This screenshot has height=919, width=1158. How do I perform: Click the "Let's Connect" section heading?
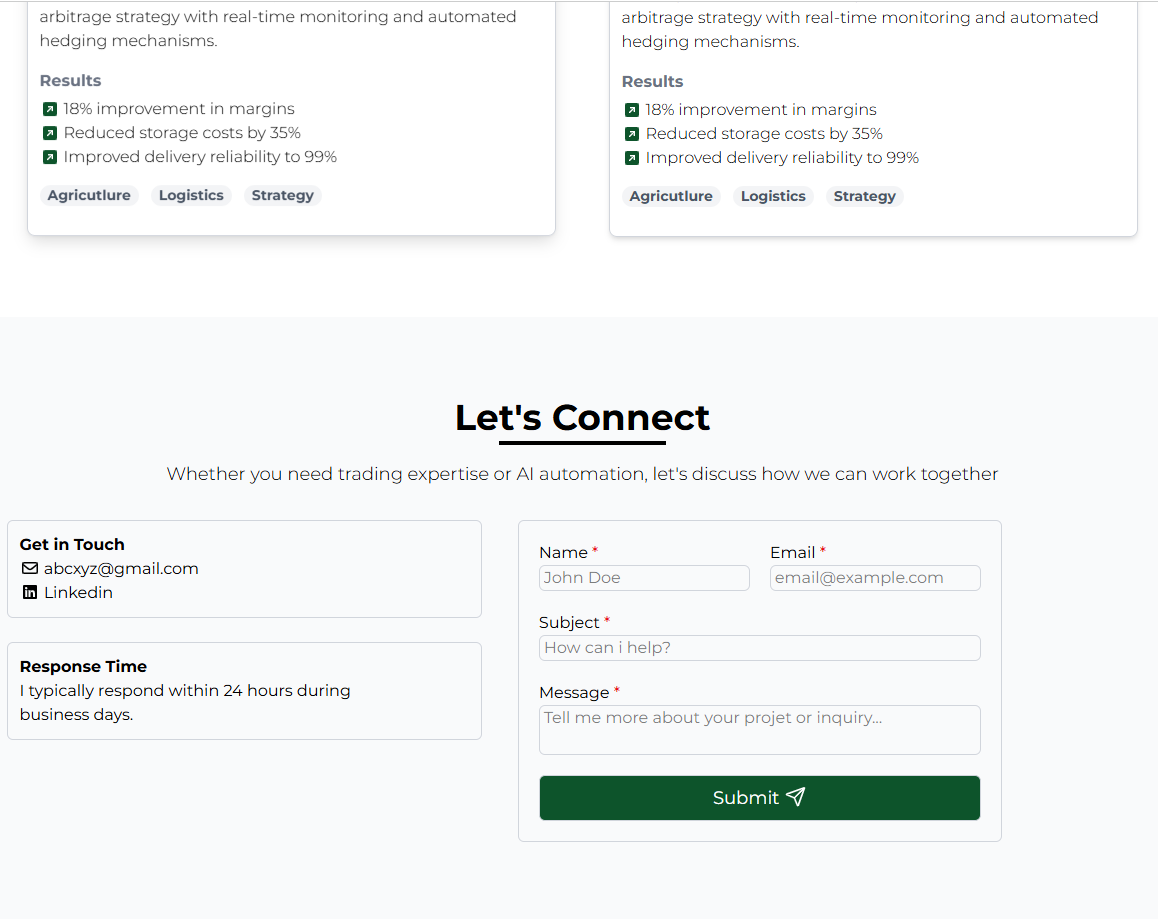tap(582, 418)
